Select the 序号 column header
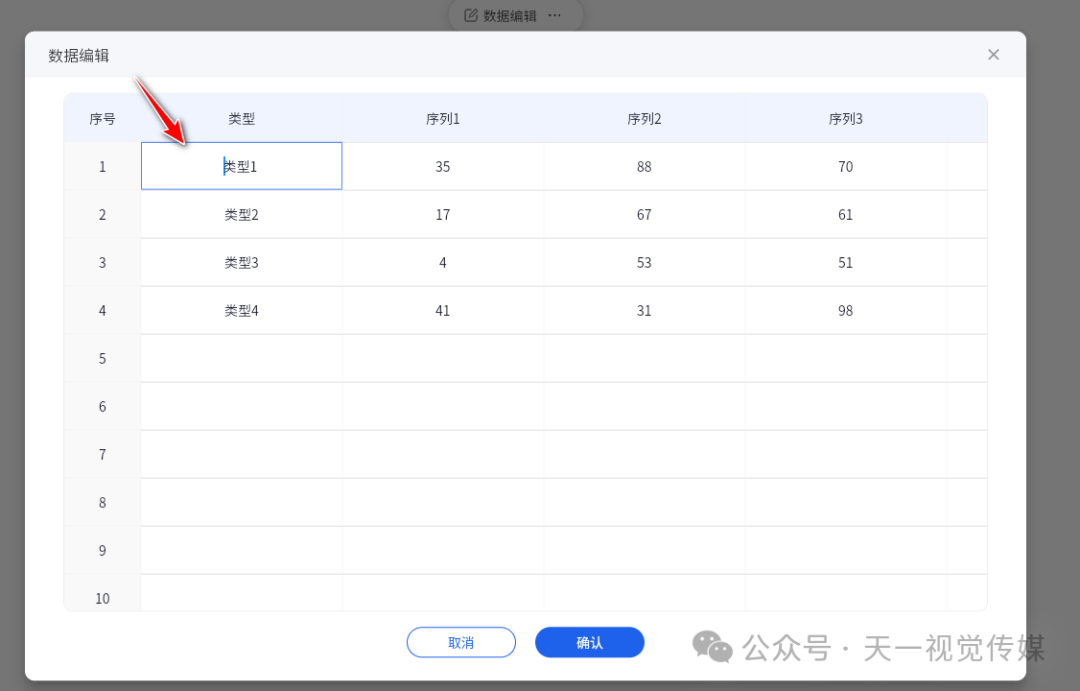Image resolution: width=1080 pixels, height=691 pixels. click(x=101, y=118)
